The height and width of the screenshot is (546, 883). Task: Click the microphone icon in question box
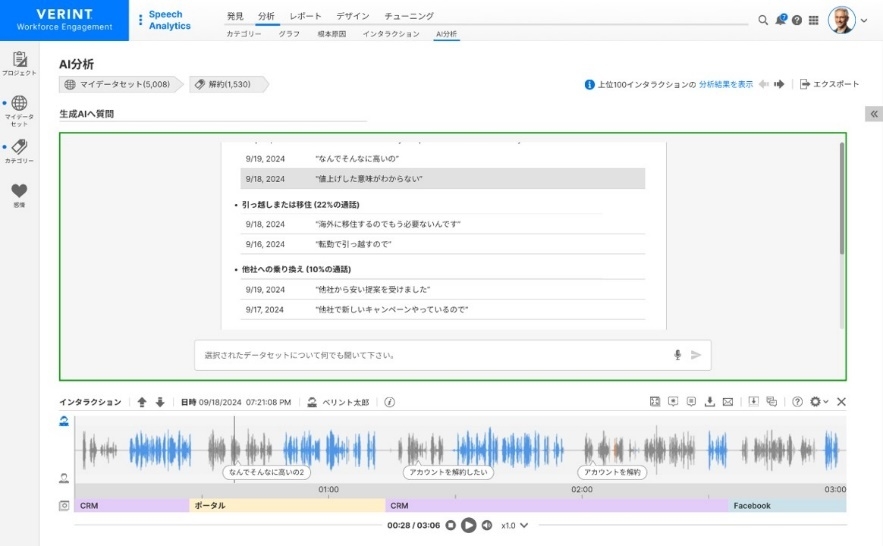click(x=677, y=355)
